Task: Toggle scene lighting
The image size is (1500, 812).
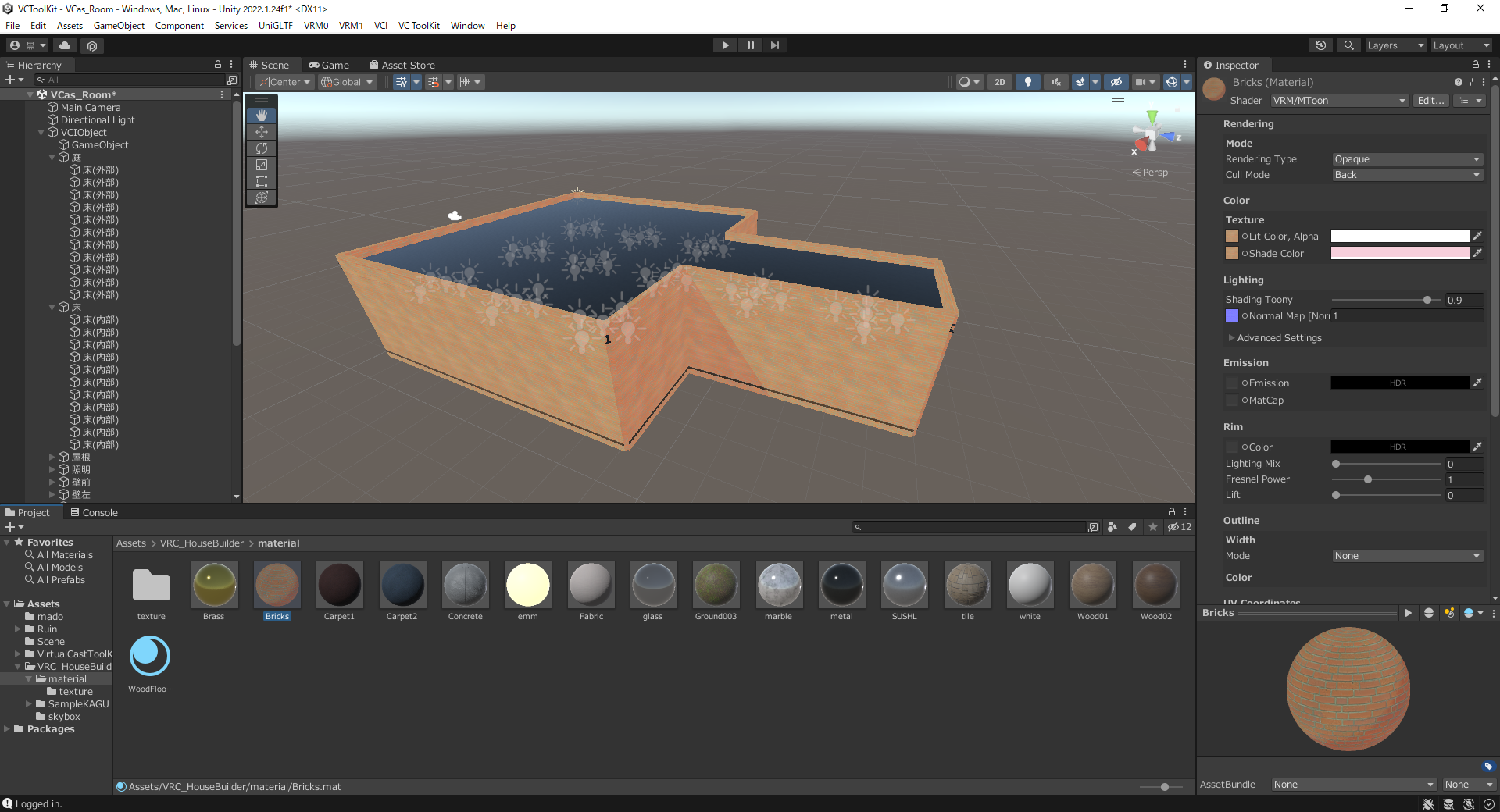Action: coord(1027,82)
